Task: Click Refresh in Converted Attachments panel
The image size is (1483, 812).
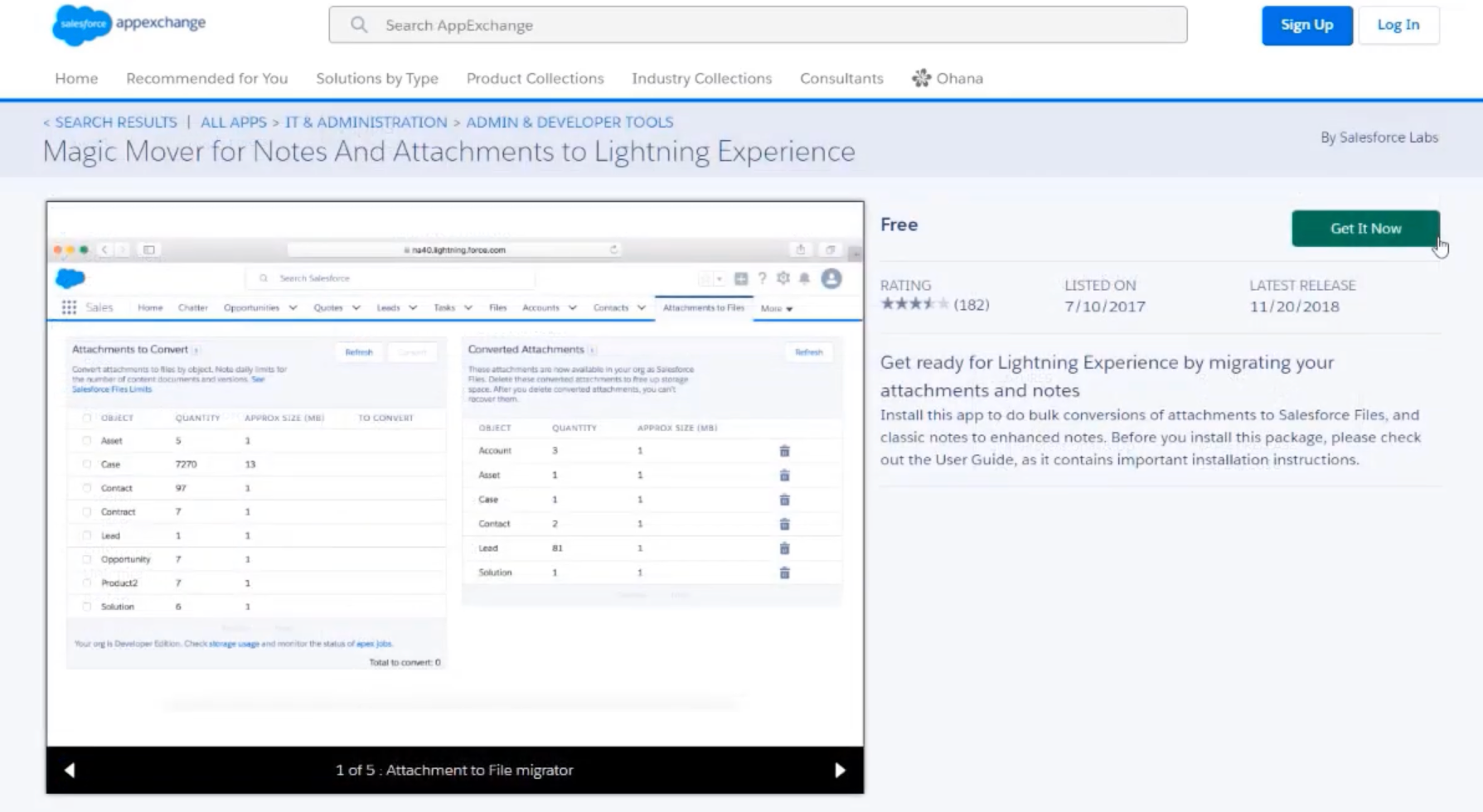Action: coord(808,352)
